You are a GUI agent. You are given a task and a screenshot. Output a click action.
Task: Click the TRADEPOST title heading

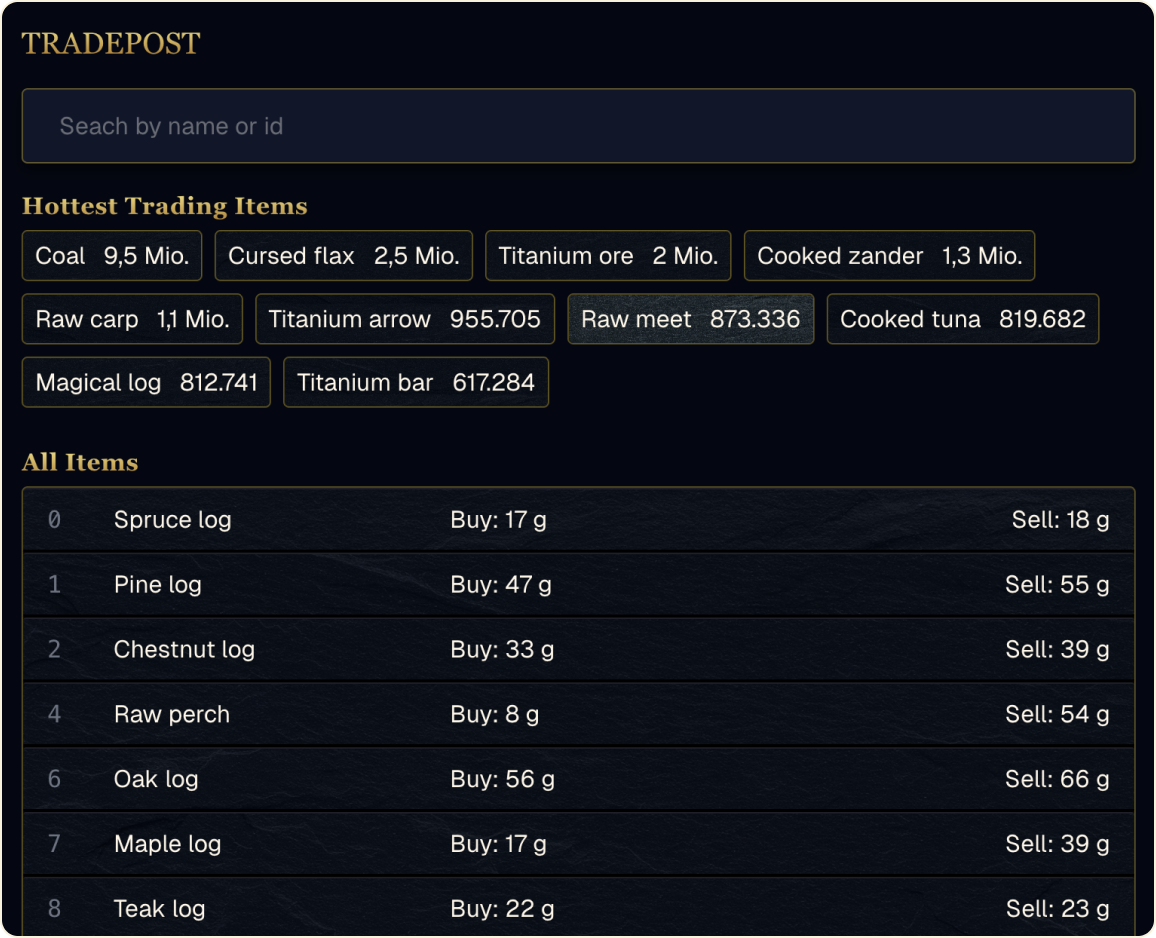click(x=111, y=44)
